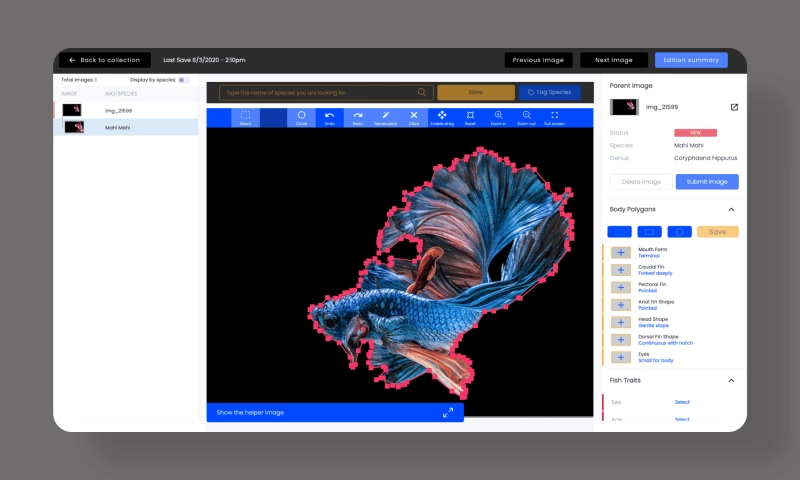Click the Submit image button
This screenshot has width=800, height=480.
point(707,182)
